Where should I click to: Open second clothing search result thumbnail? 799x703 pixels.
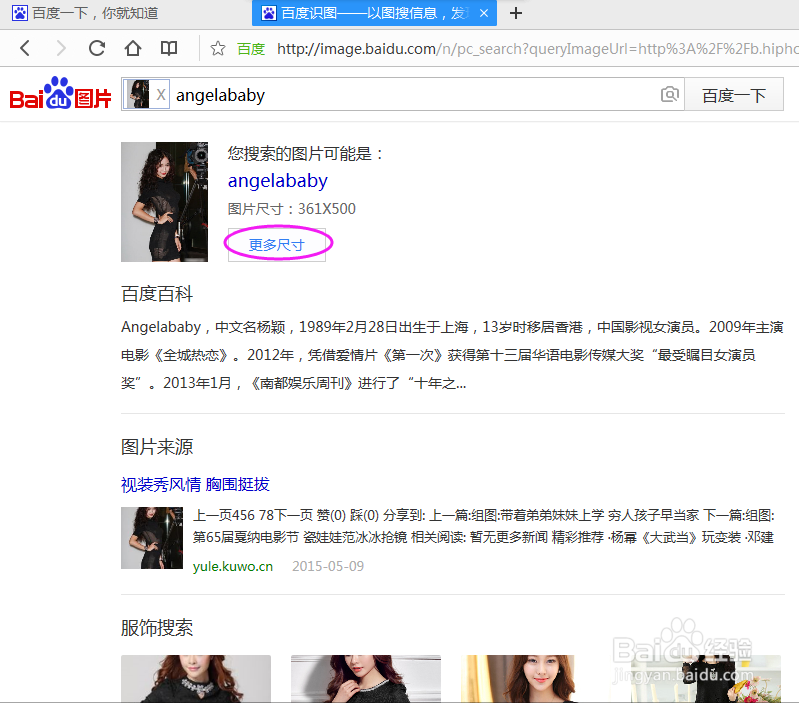point(366,679)
